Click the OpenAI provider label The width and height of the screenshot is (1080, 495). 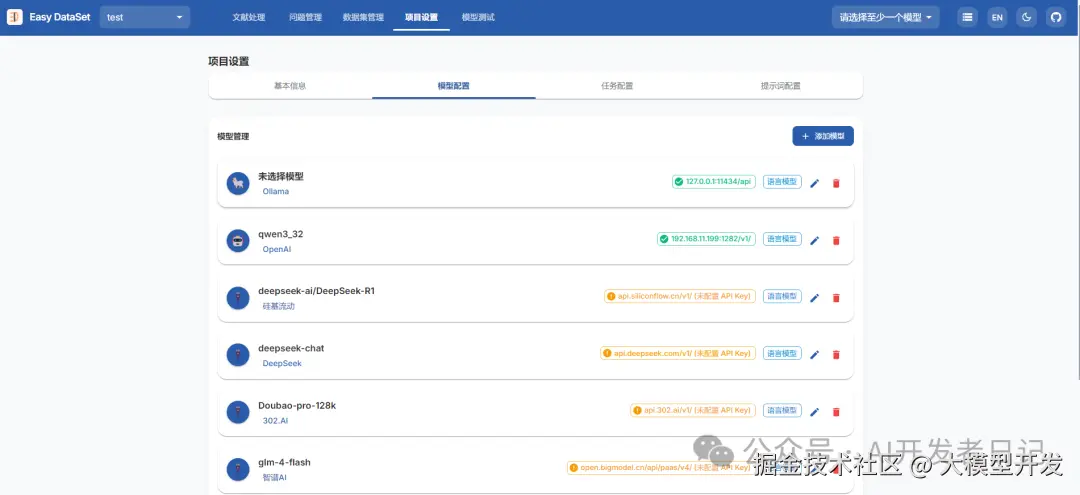point(277,249)
